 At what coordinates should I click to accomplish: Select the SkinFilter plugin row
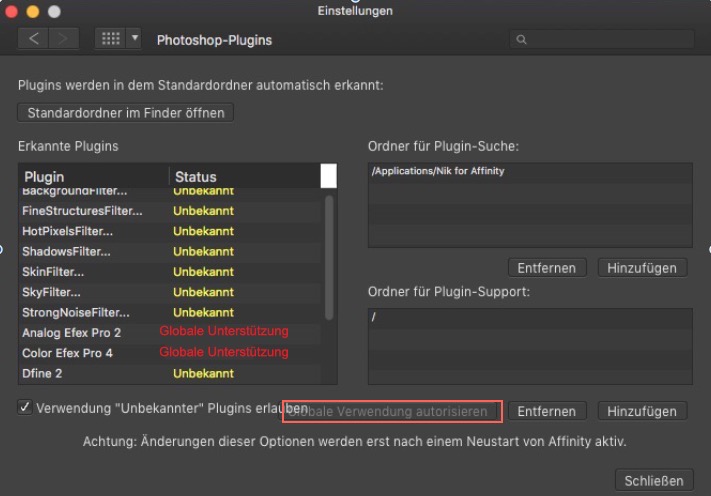pyautogui.click(x=170, y=272)
